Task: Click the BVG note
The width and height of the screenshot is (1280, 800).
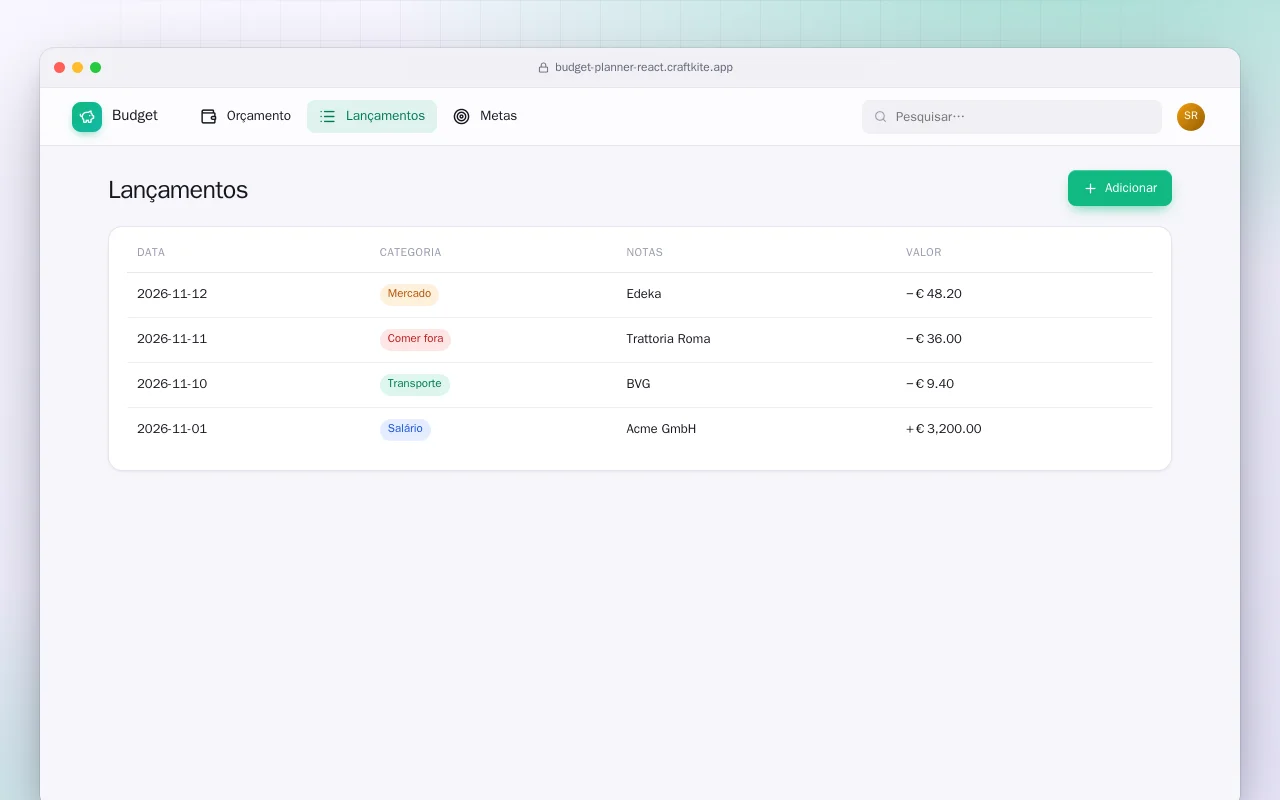Action: pyautogui.click(x=638, y=384)
